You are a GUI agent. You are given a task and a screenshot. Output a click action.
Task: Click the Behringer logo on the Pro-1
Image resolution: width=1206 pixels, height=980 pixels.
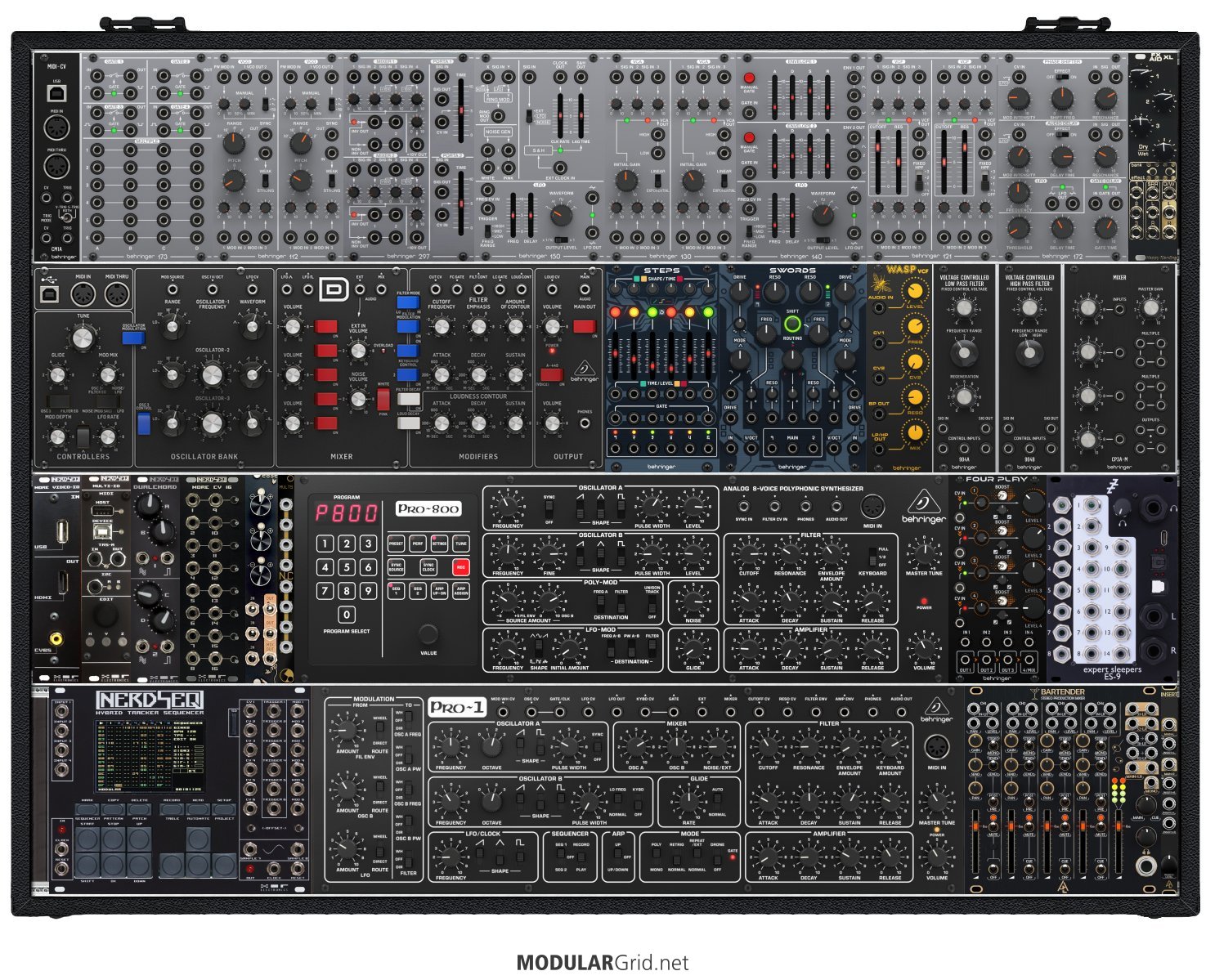[936, 708]
